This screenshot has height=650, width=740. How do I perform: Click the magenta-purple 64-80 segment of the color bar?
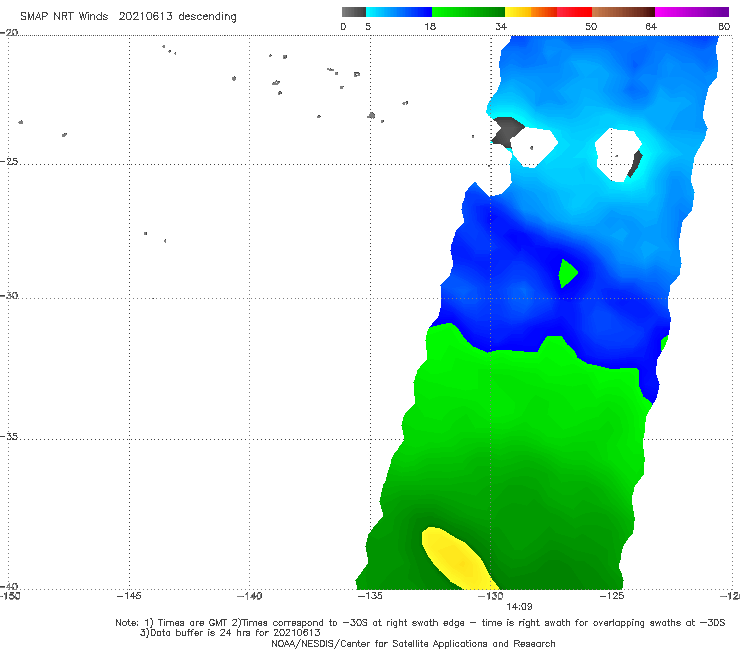(x=692, y=12)
